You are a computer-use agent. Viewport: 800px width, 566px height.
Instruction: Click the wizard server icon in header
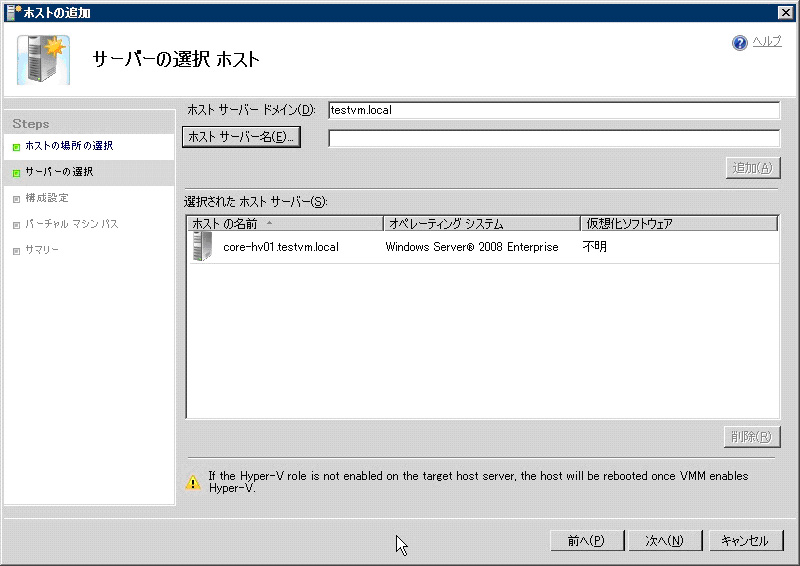pos(42,59)
